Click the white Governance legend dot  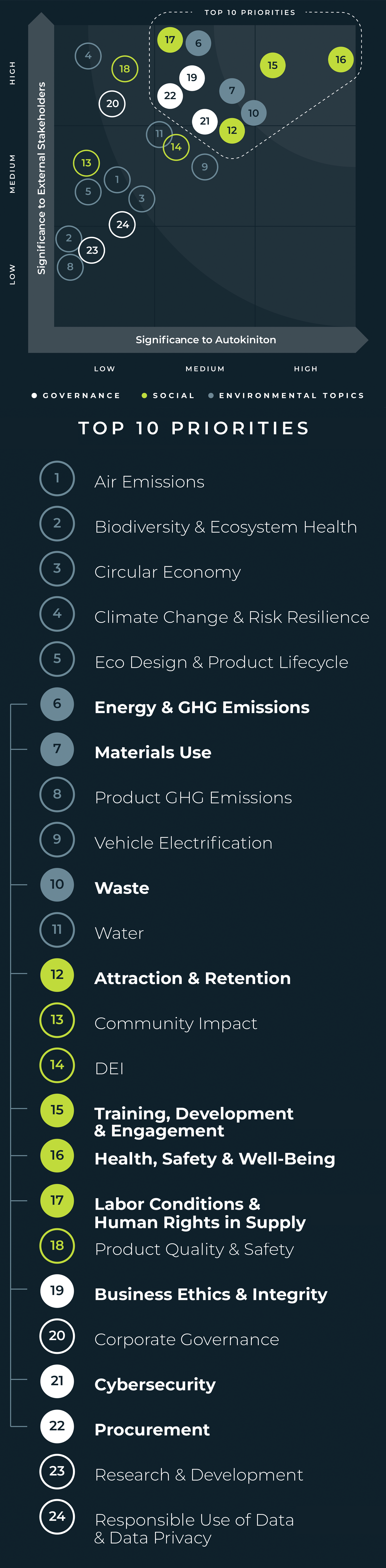[34, 396]
